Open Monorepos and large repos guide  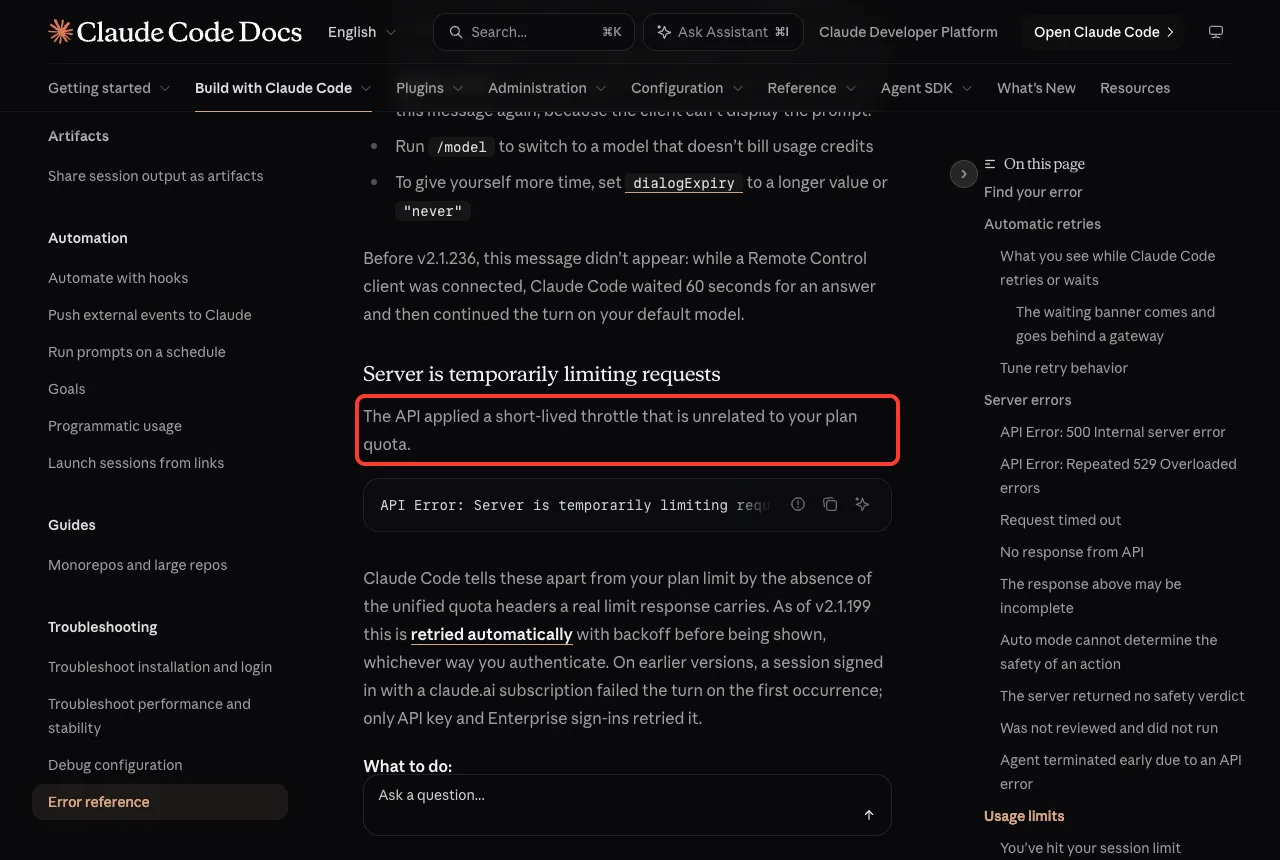pyautogui.click(x=138, y=565)
